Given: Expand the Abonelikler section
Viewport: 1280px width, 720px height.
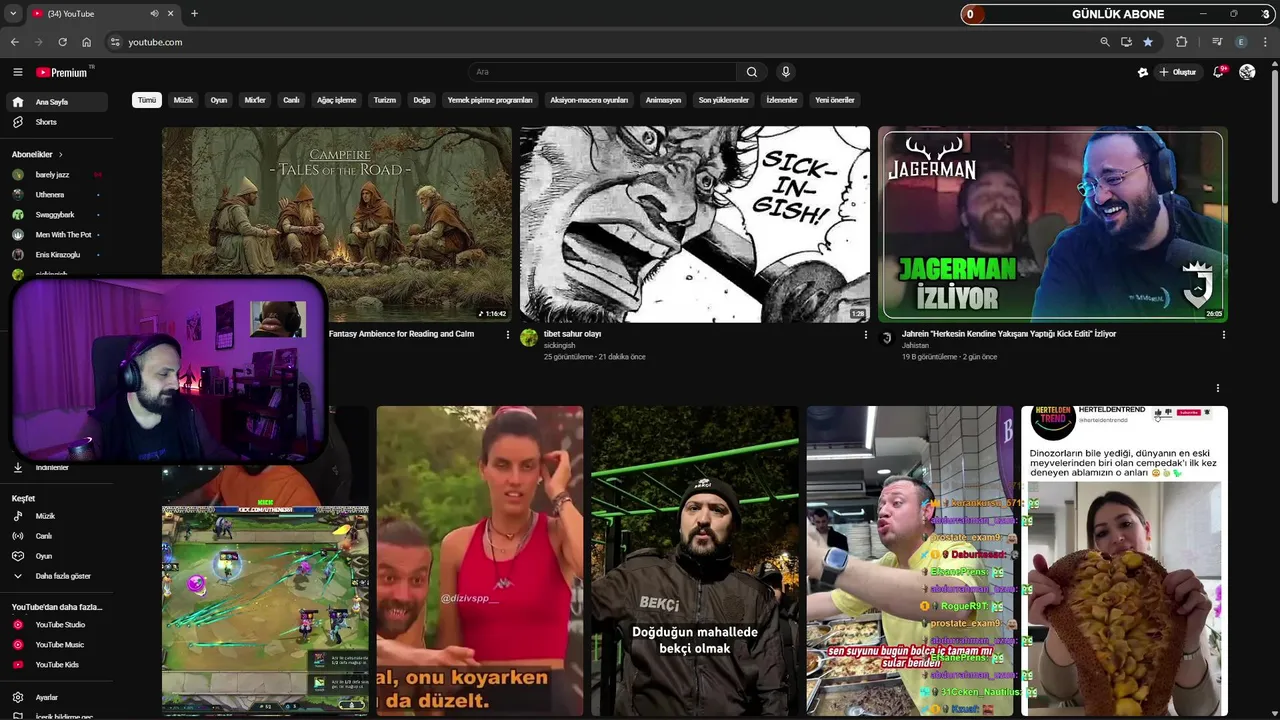Looking at the screenshot, I should (x=37, y=155).
